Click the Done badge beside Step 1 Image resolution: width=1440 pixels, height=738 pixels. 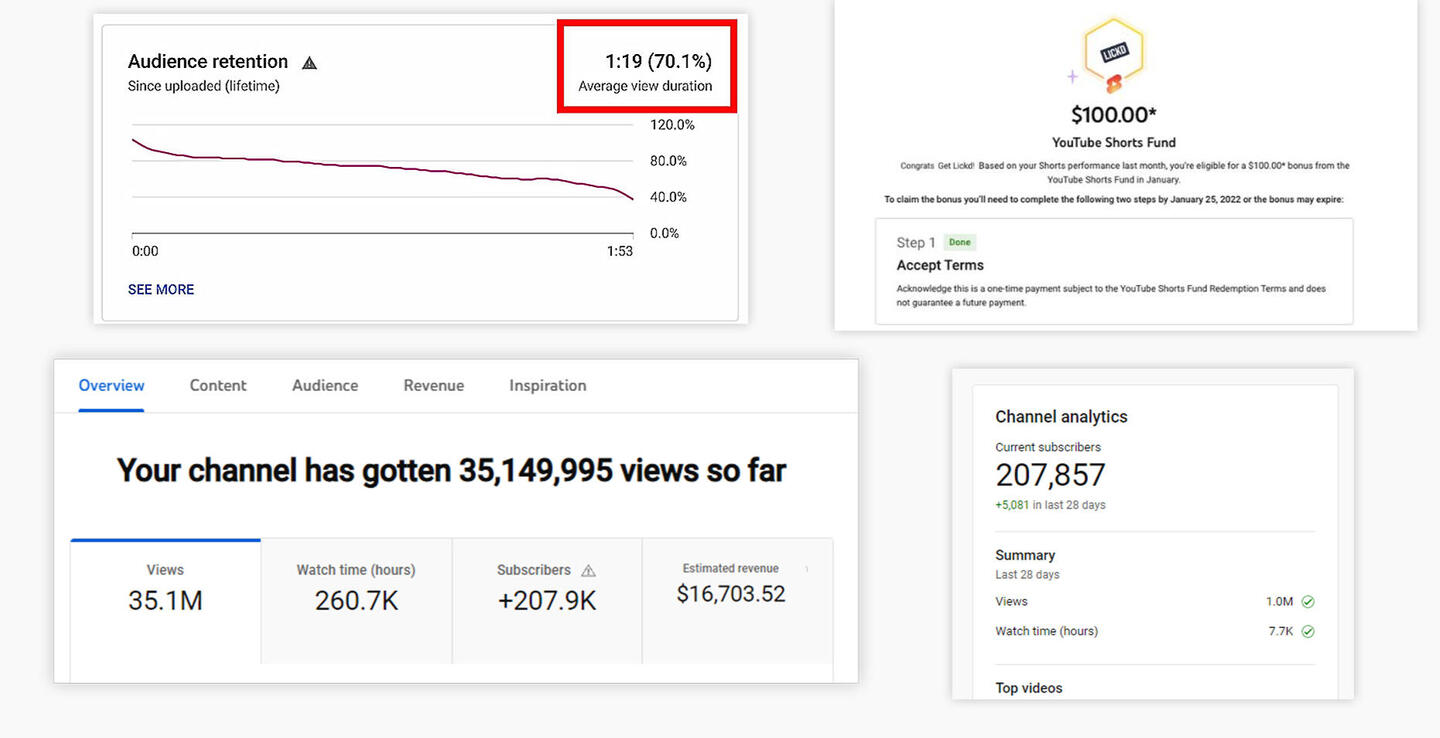pos(959,242)
